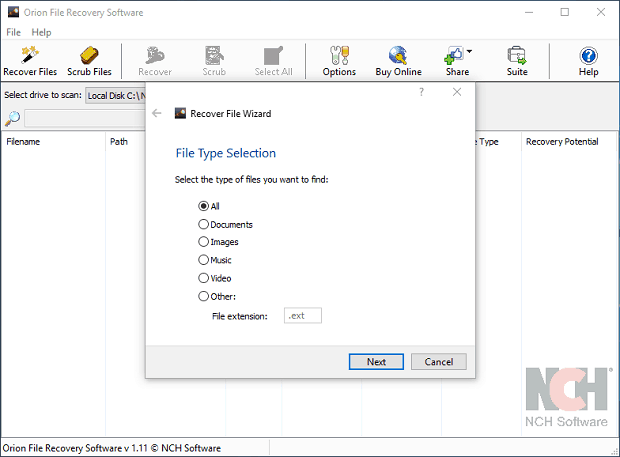
Task: Close the Recover File Wizard dialog
Action: click(457, 92)
